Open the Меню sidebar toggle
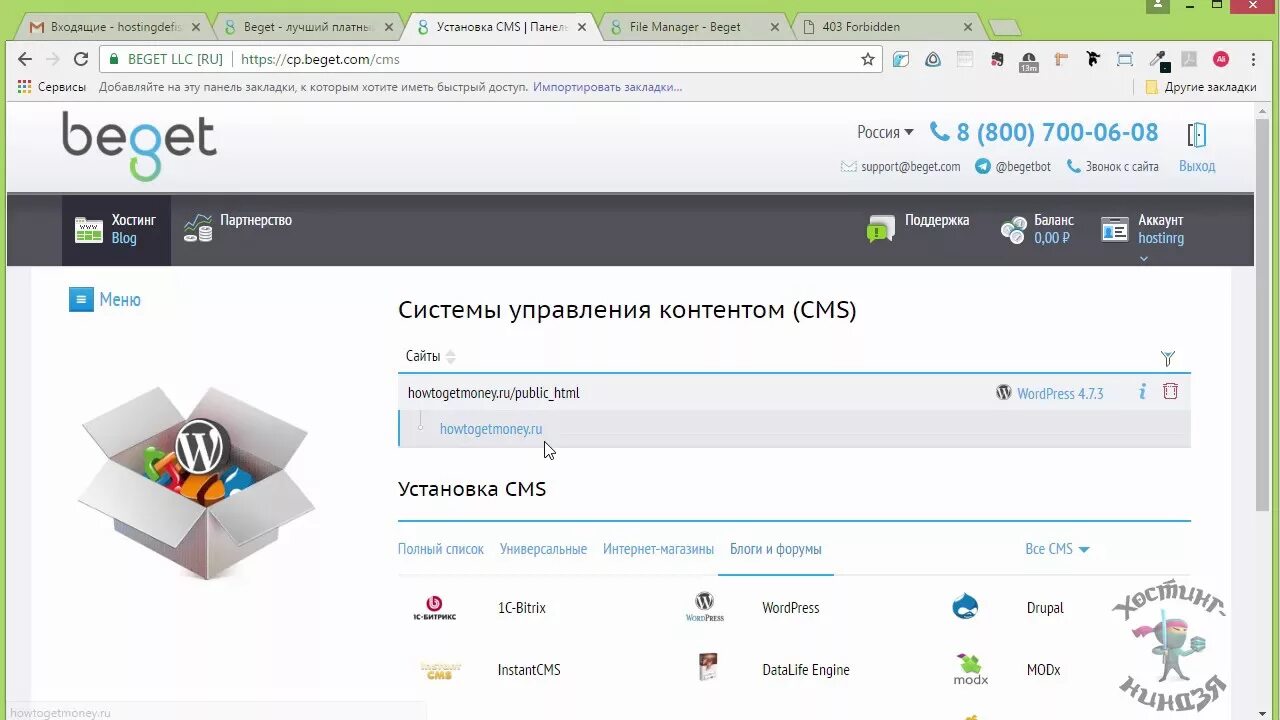The height and width of the screenshot is (720, 1280). tap(105, 299)
